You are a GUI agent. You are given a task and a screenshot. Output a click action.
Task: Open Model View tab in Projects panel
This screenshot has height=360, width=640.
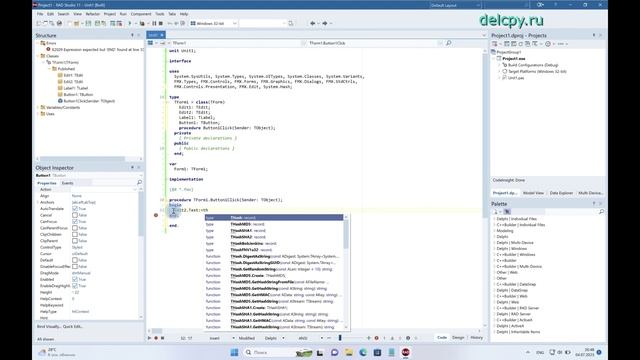tap(533, 193)
